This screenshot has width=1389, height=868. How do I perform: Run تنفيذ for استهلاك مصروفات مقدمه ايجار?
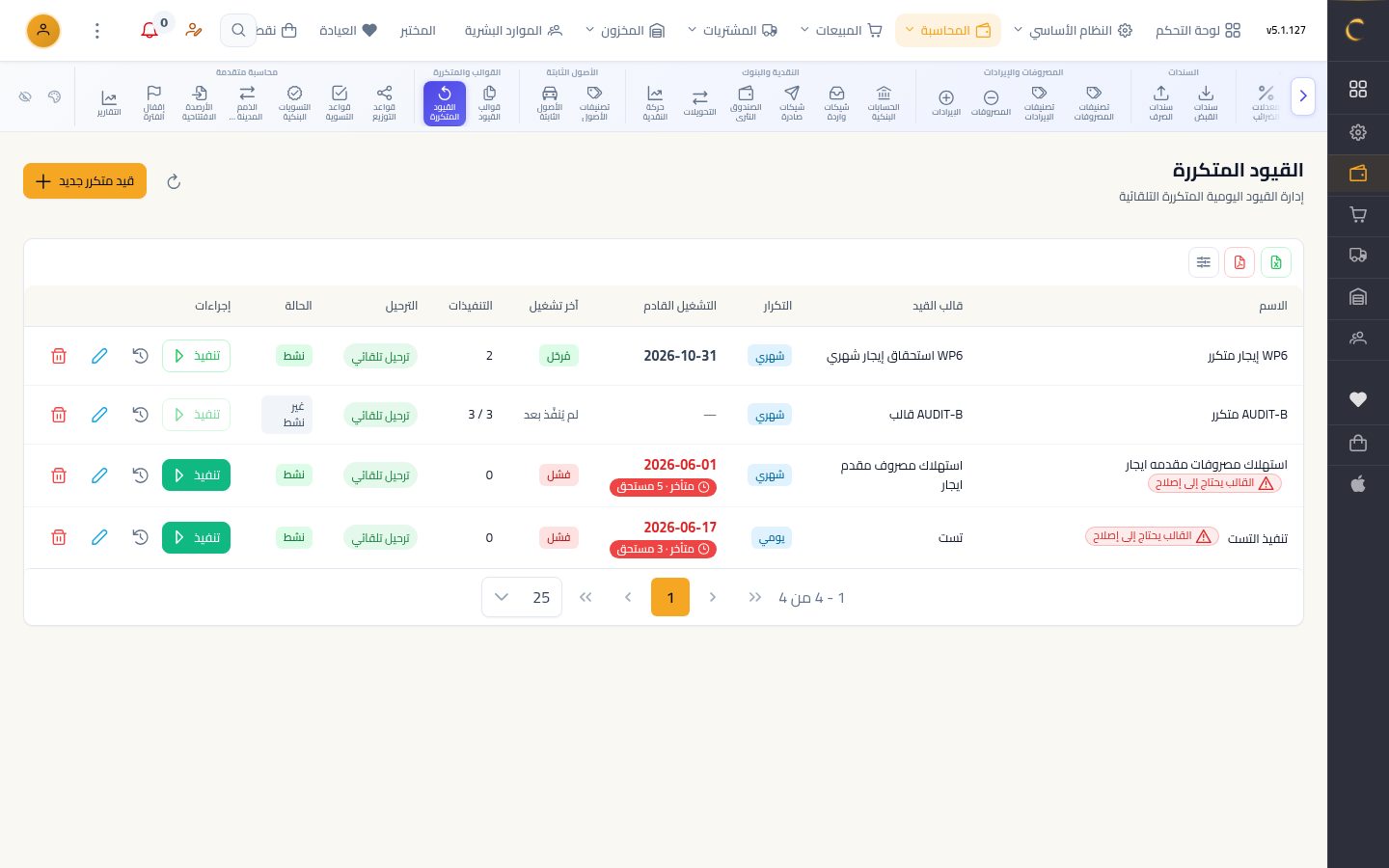(x=197, y=475)
